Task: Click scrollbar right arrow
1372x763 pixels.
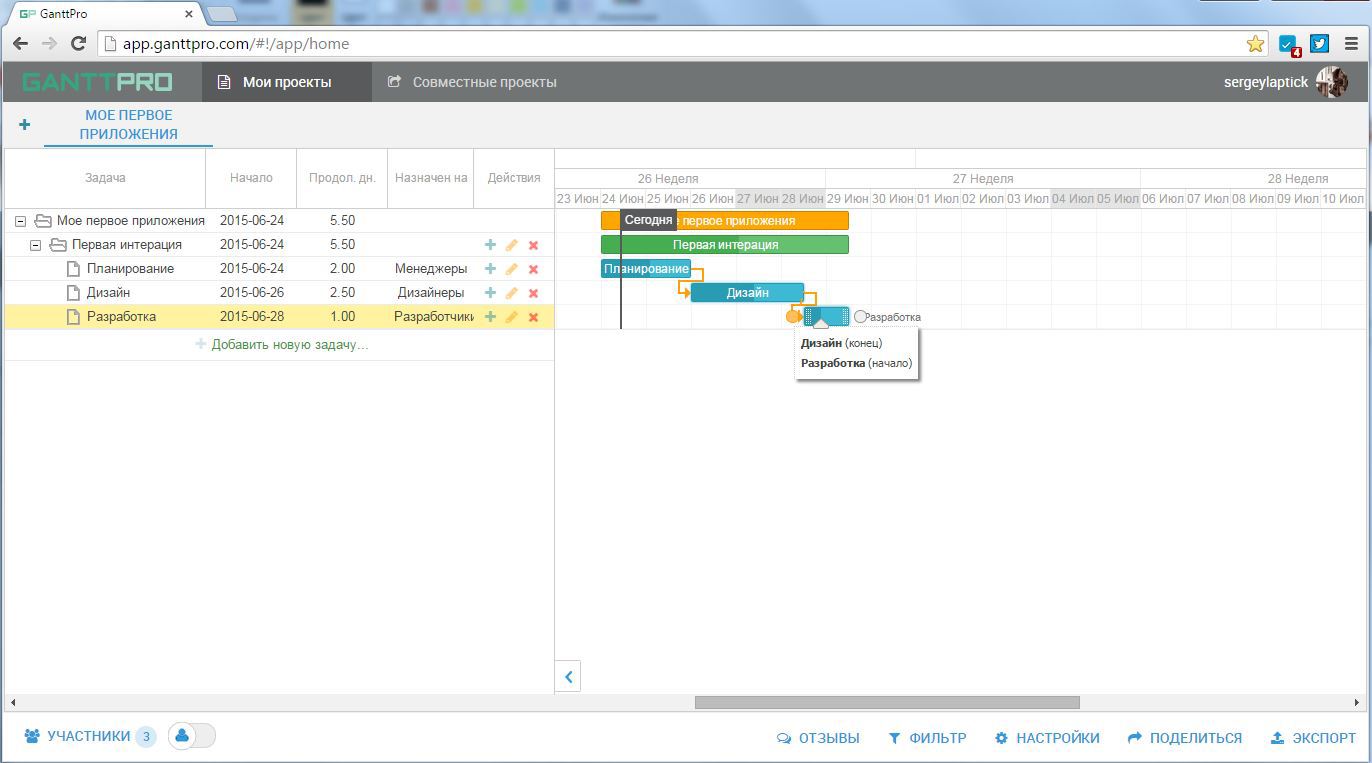Action: (x=1358, y=702)
